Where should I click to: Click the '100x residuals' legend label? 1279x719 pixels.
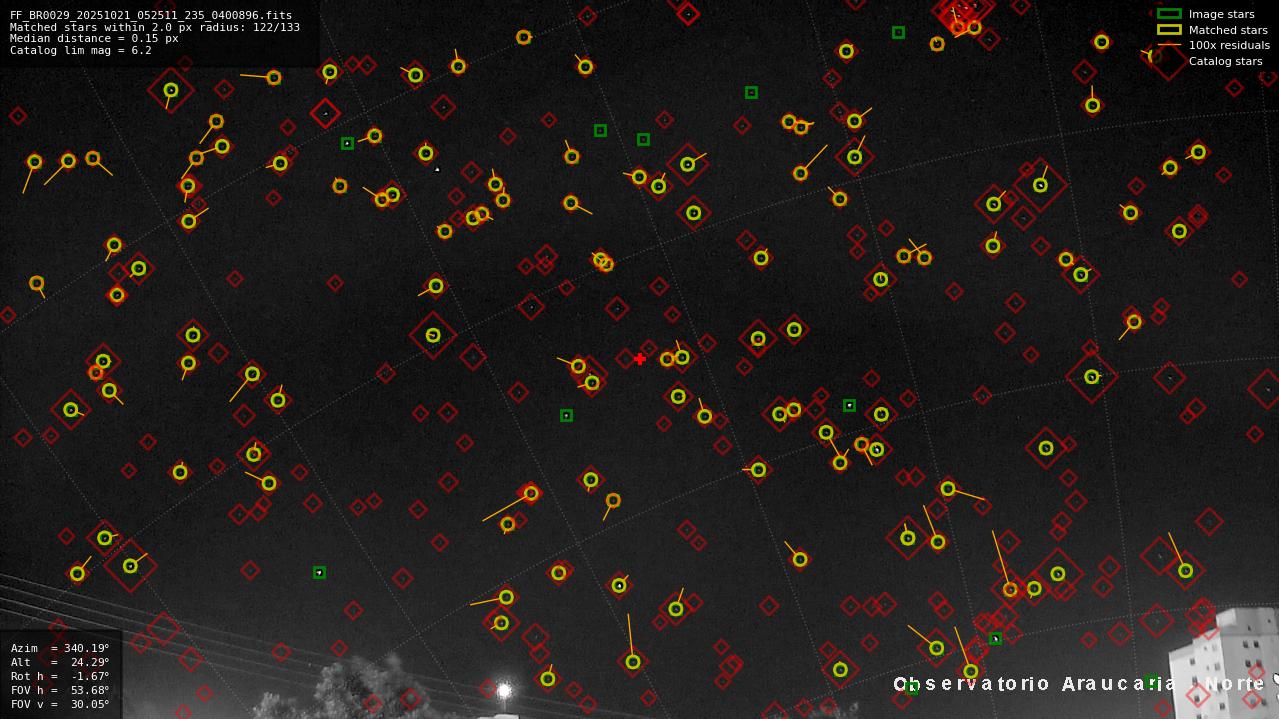tap(1229, 45)
